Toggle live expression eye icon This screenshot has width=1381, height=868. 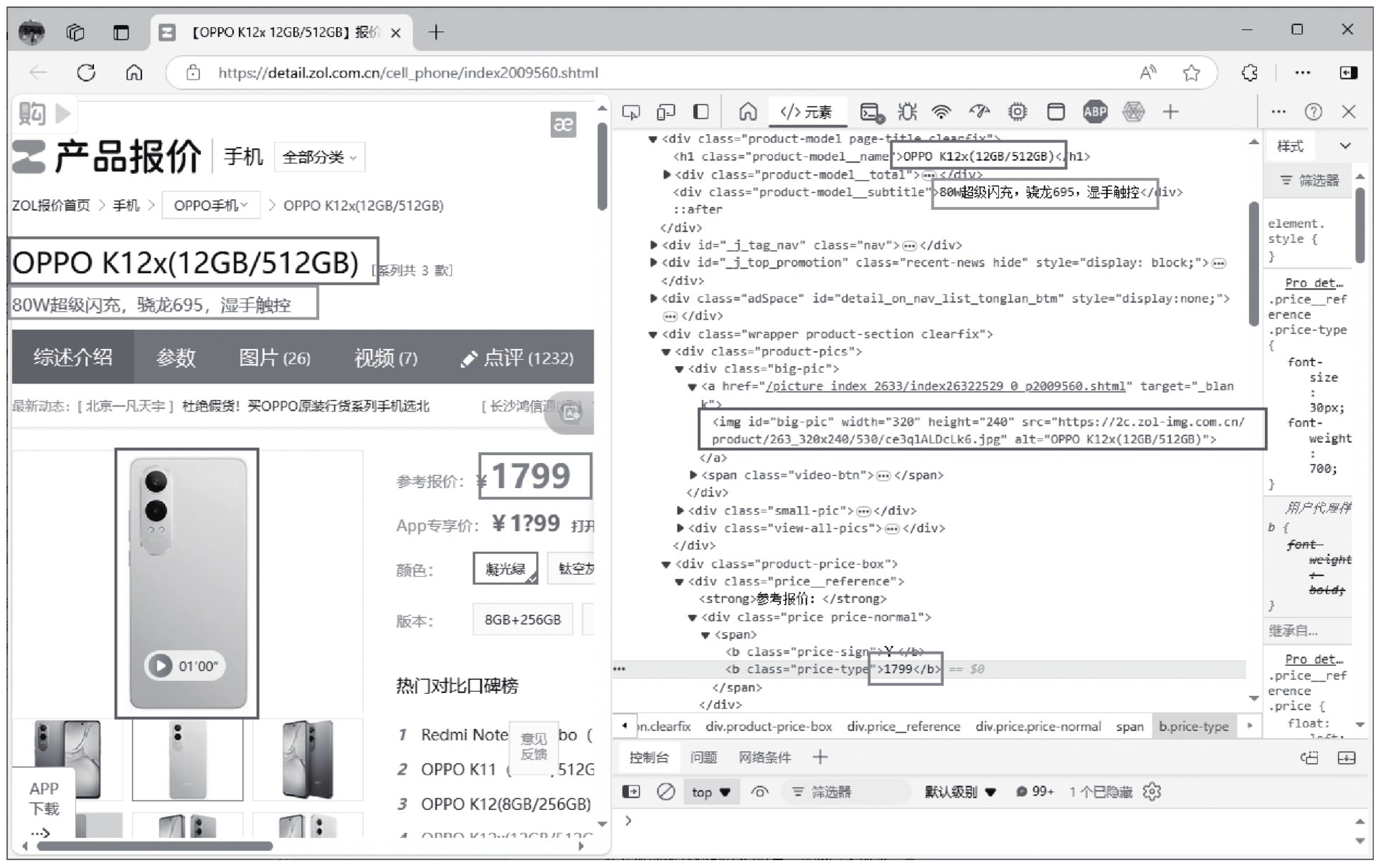point(759,792)
